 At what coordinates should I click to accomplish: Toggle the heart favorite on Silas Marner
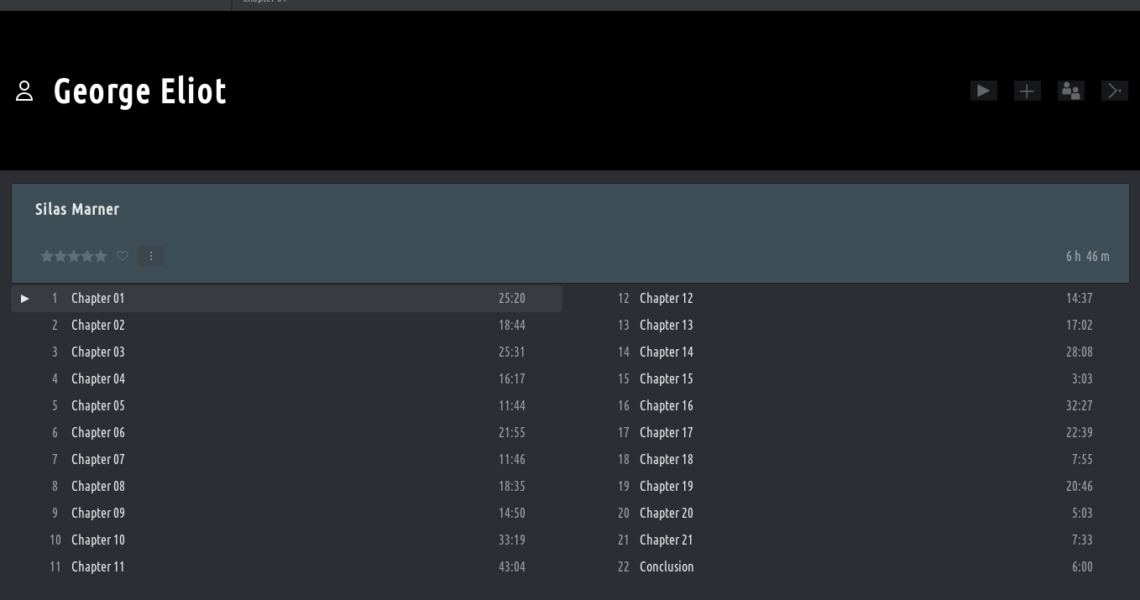pos(123,256)
